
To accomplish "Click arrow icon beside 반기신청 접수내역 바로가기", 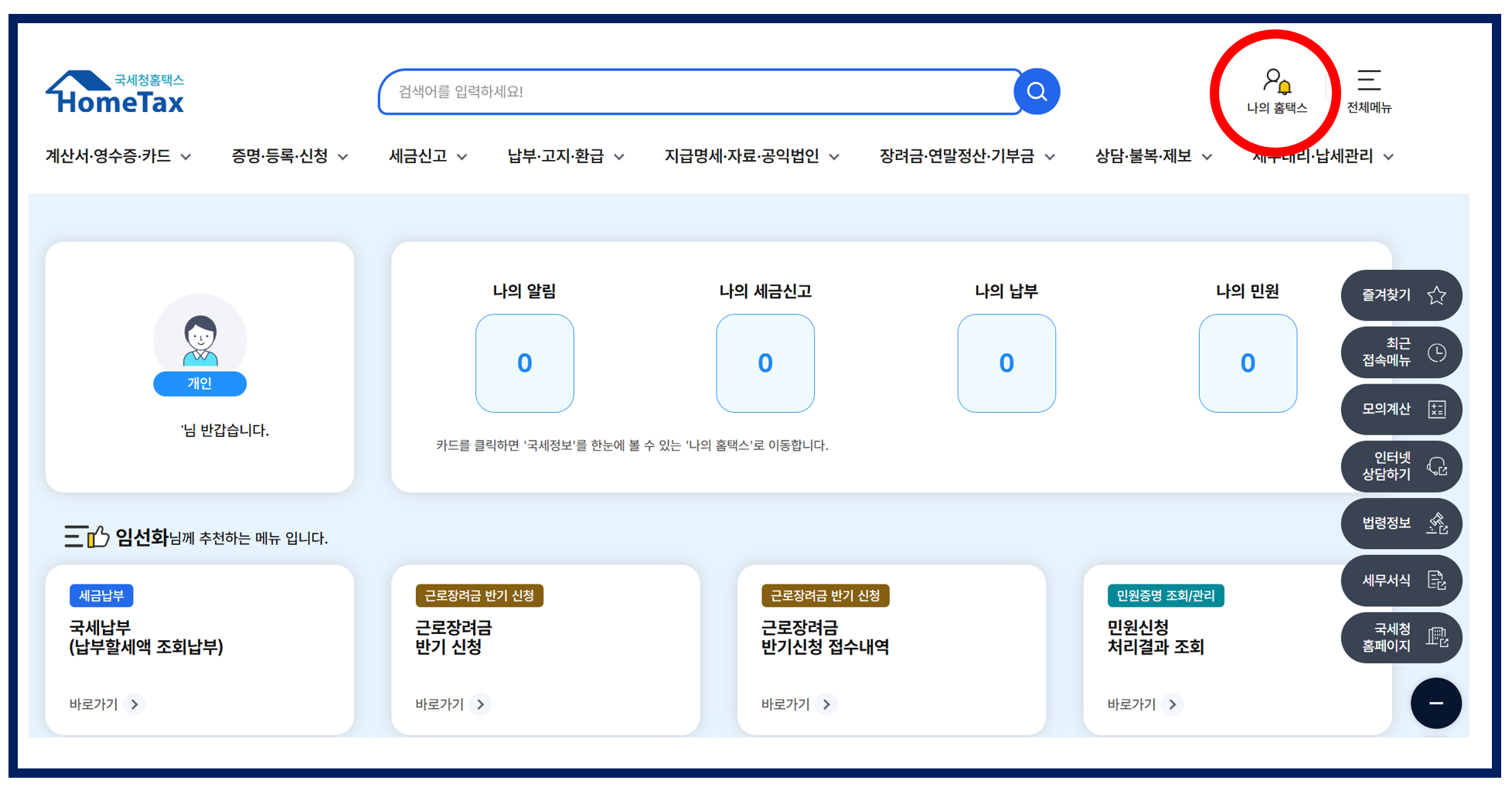I will (x=826, y=704).
